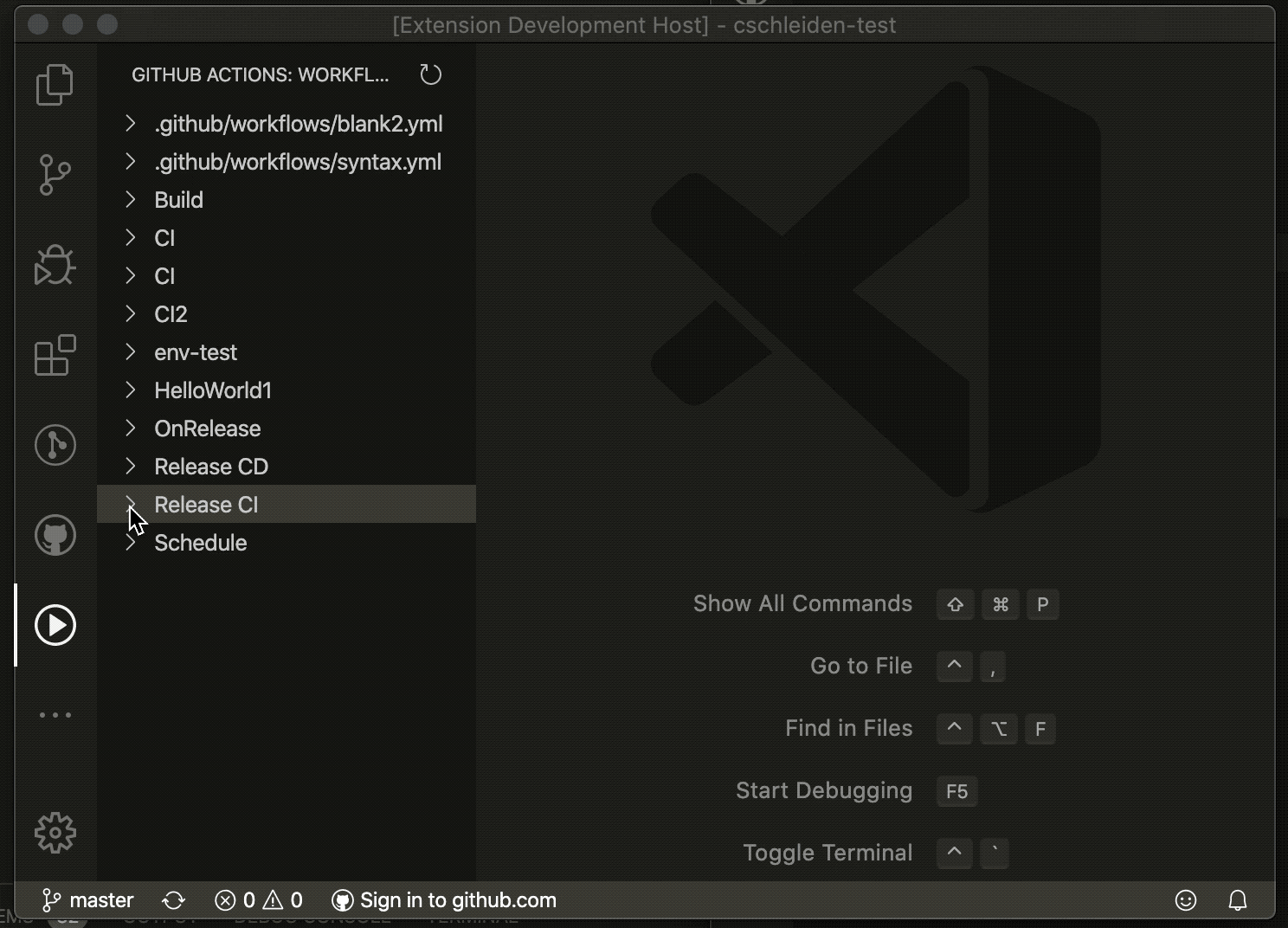Open the Extensions view

point(55,355)
